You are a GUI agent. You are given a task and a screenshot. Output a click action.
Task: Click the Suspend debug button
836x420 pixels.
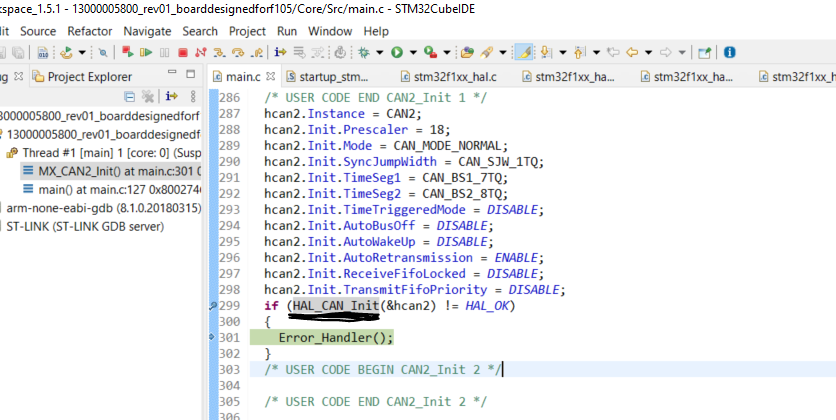164,52
